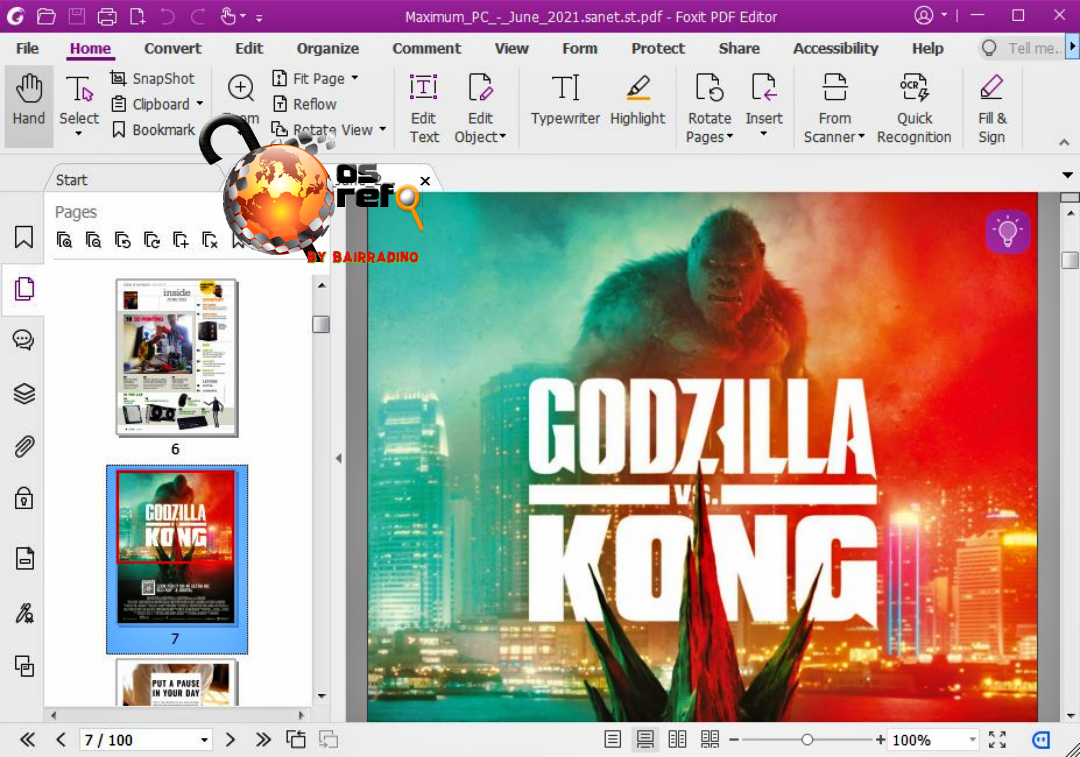Open the Bookmarks side panel

23,236
